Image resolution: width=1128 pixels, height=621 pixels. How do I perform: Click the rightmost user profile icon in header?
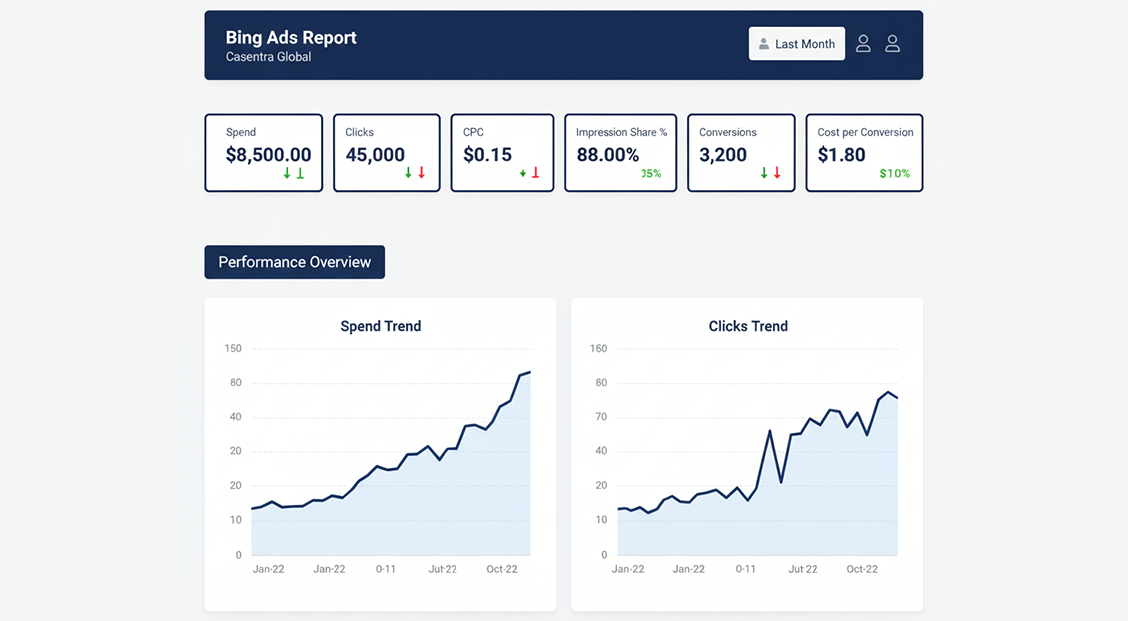tap(893, 44)
